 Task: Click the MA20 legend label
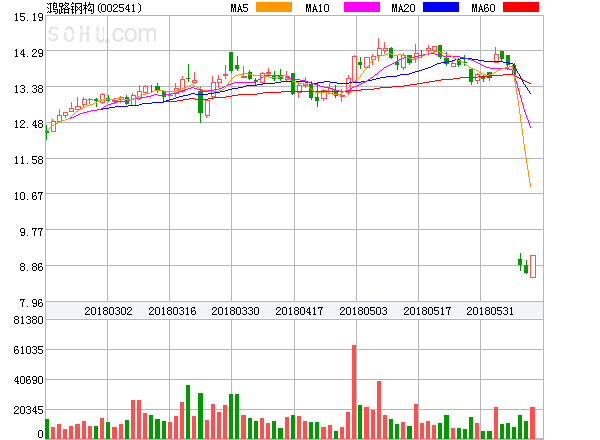[x=403, y=8]
